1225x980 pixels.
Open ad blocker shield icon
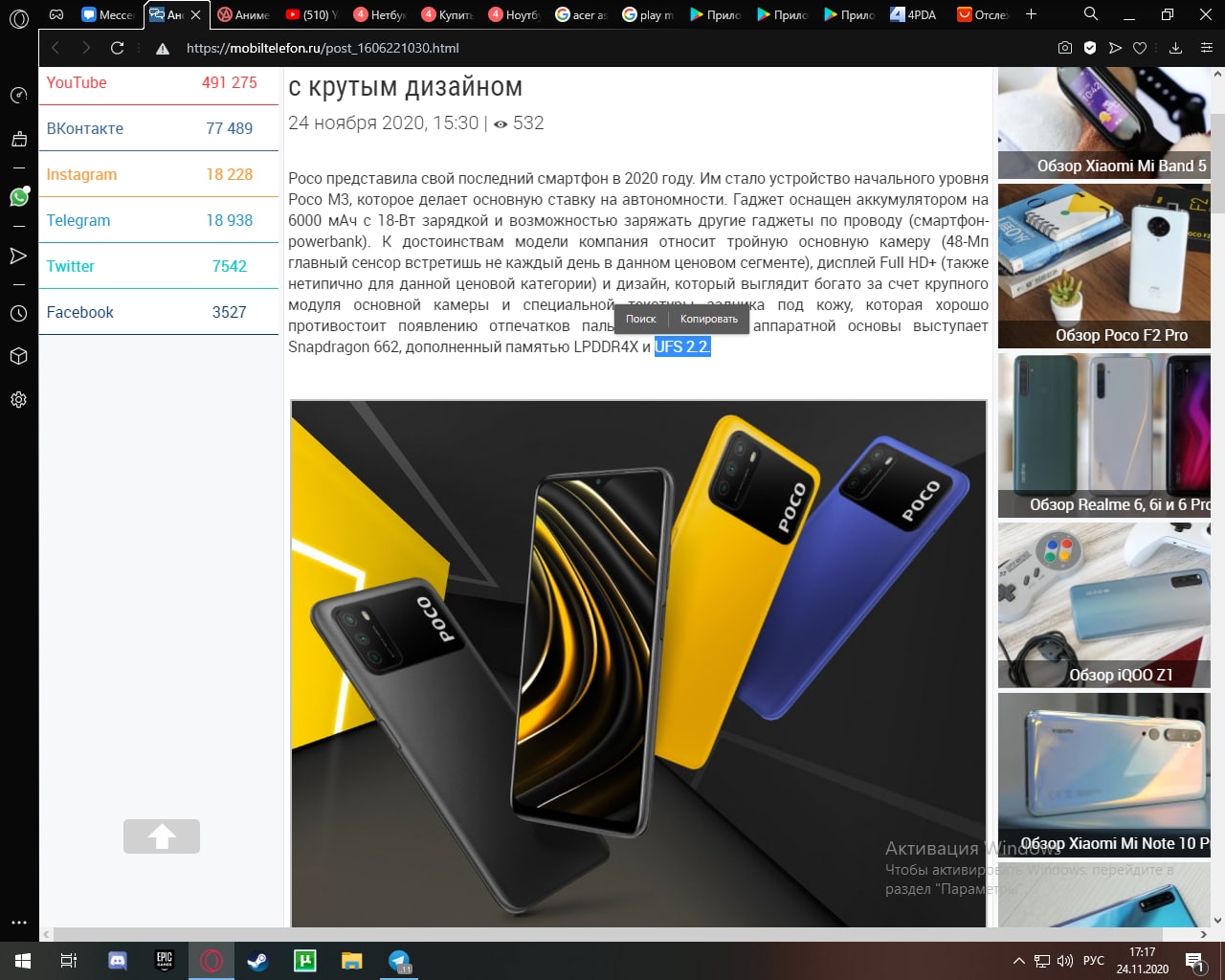click(1090, 48)
